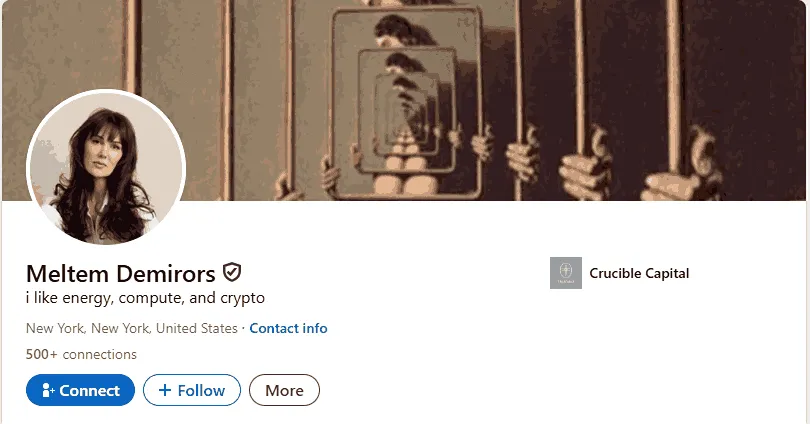Follow Meltem Demirors
This screenshot has width=810, height=424.
point(192,390)
